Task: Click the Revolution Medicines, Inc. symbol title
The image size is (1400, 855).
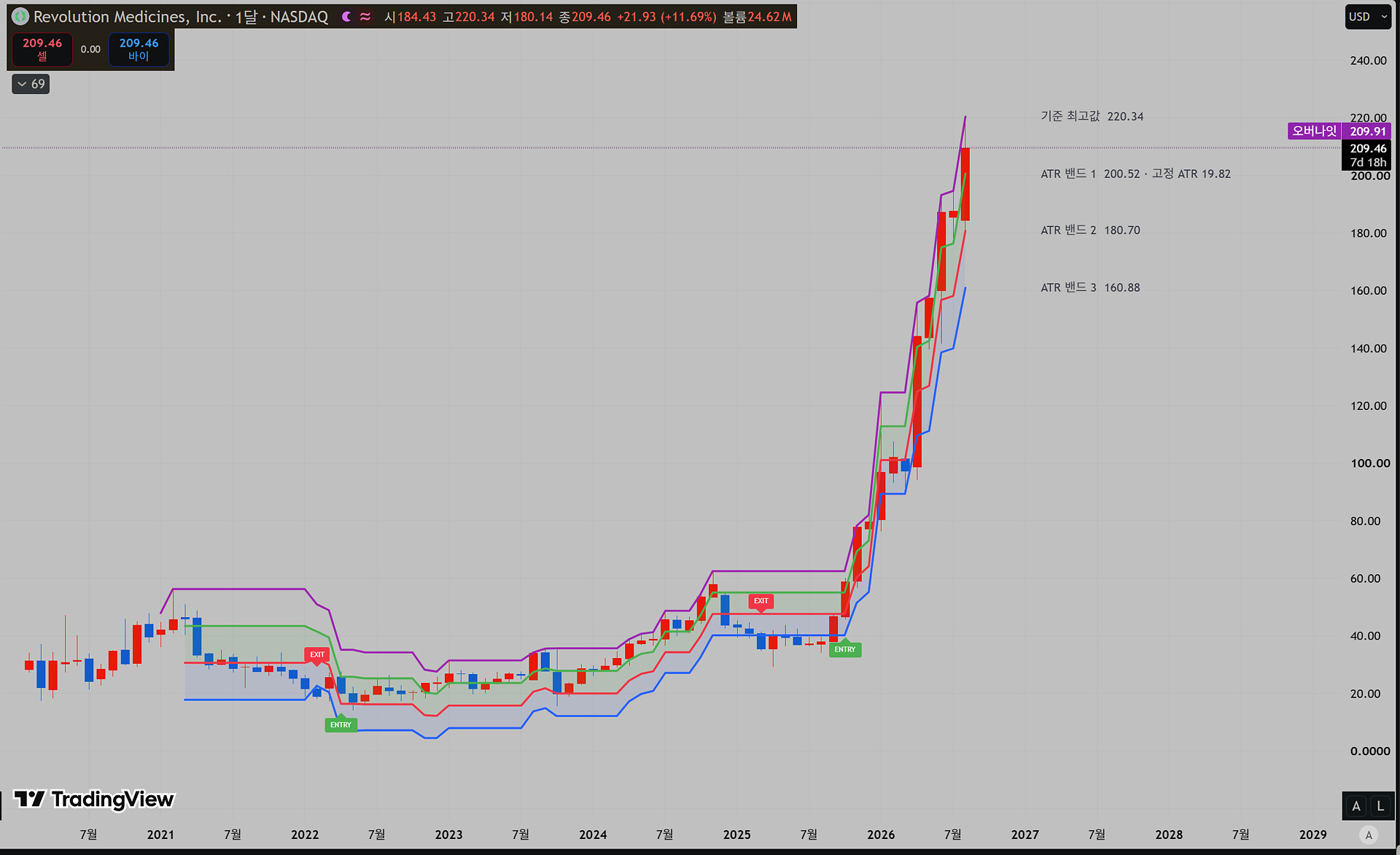Action: click(x=128, y=17)
